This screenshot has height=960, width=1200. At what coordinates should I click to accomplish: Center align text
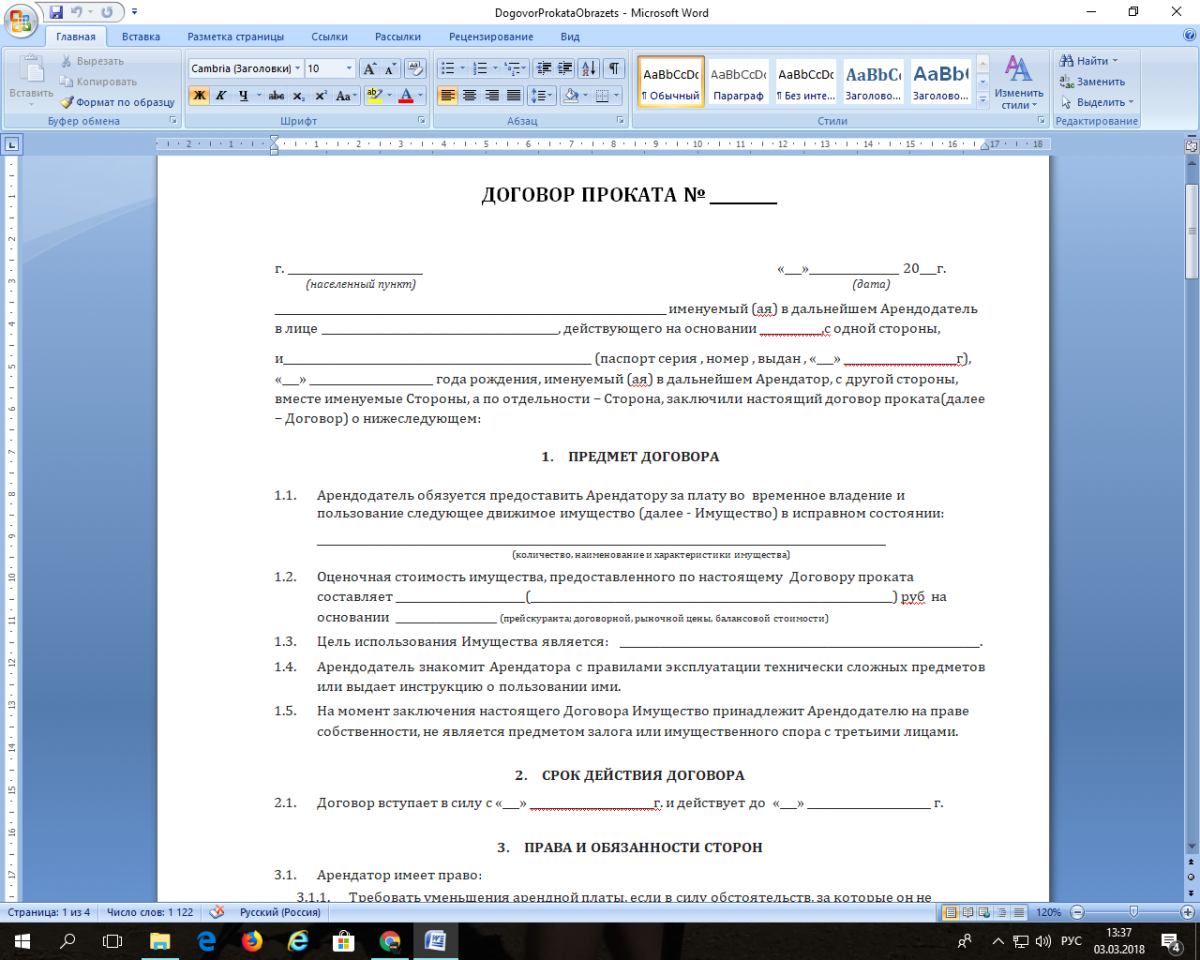pyautogui.click(x=469, y=96)
